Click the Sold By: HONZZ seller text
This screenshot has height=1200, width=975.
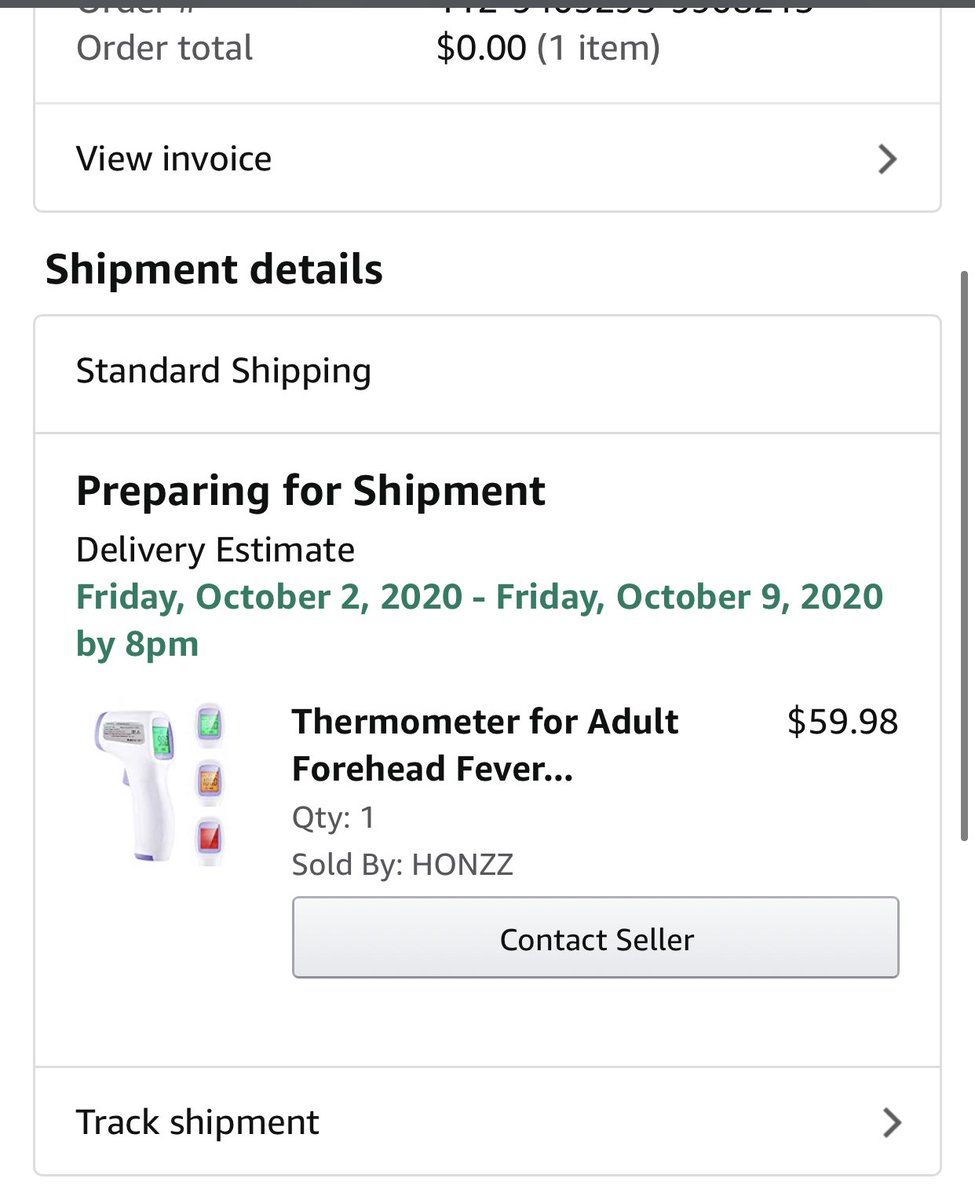pos(402,864)
